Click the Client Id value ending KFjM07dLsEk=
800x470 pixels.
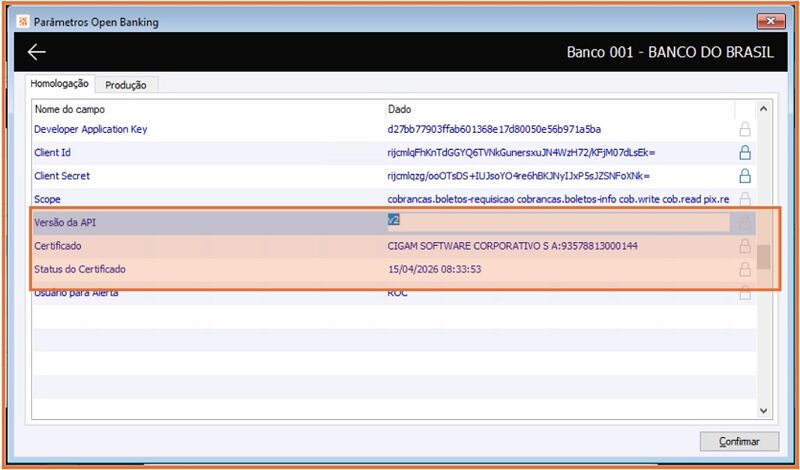(x=521, y=153)
